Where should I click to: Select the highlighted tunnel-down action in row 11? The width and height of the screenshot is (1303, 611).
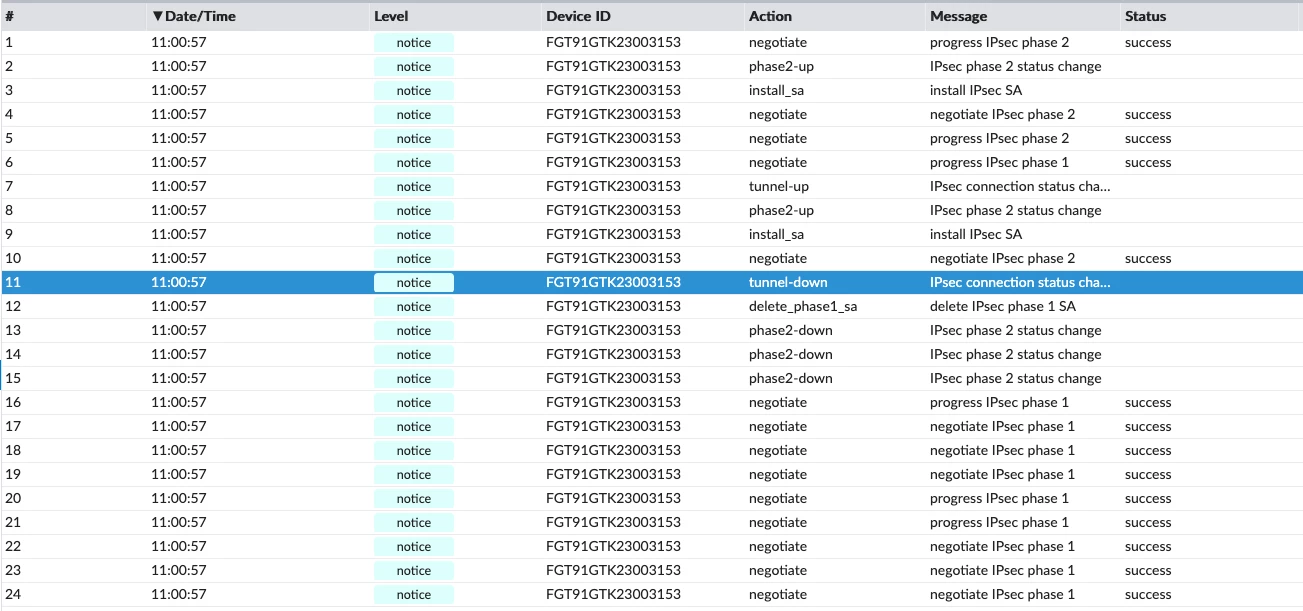pos(788,282)
